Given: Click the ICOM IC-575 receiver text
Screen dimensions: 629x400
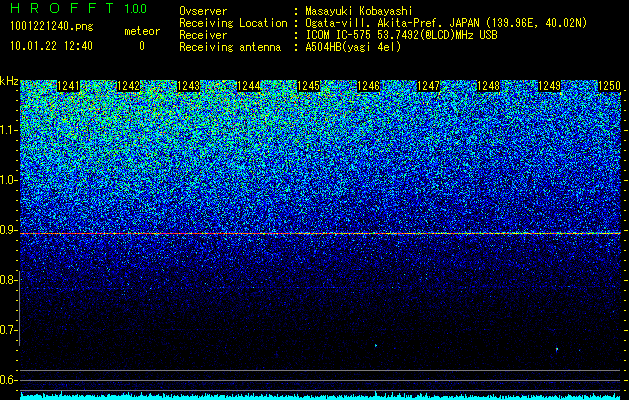Looking at the screenshot, I should pyautogui.click(x=401, y=35).
